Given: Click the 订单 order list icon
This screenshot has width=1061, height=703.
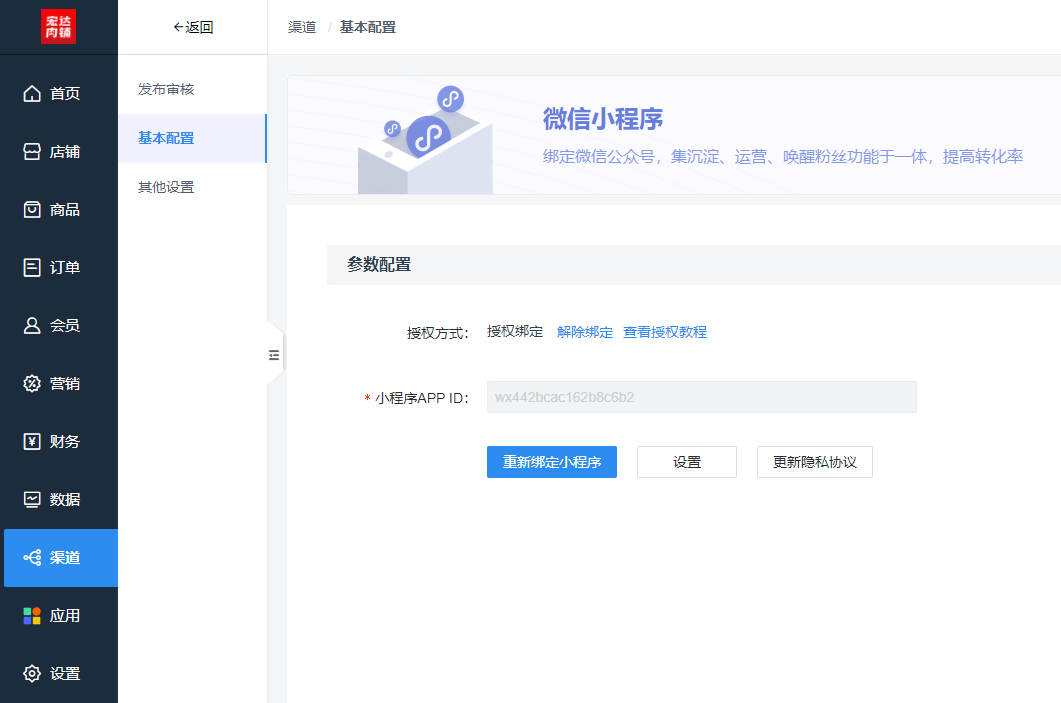Looking at the screenshot, I should [32, 267].
